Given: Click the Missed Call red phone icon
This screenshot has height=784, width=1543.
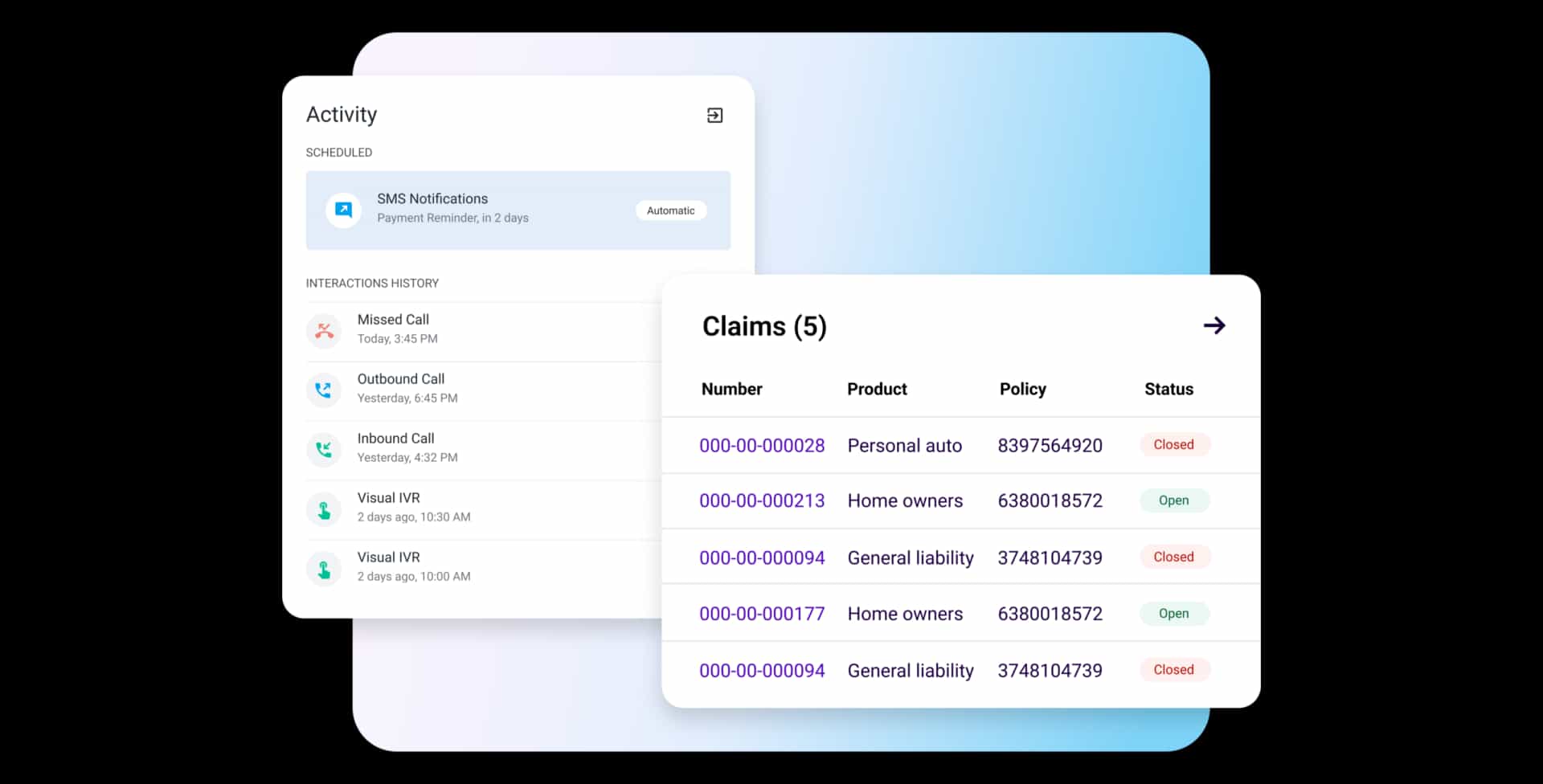Looking at the screenshot, I should click(x=324, y=330).
